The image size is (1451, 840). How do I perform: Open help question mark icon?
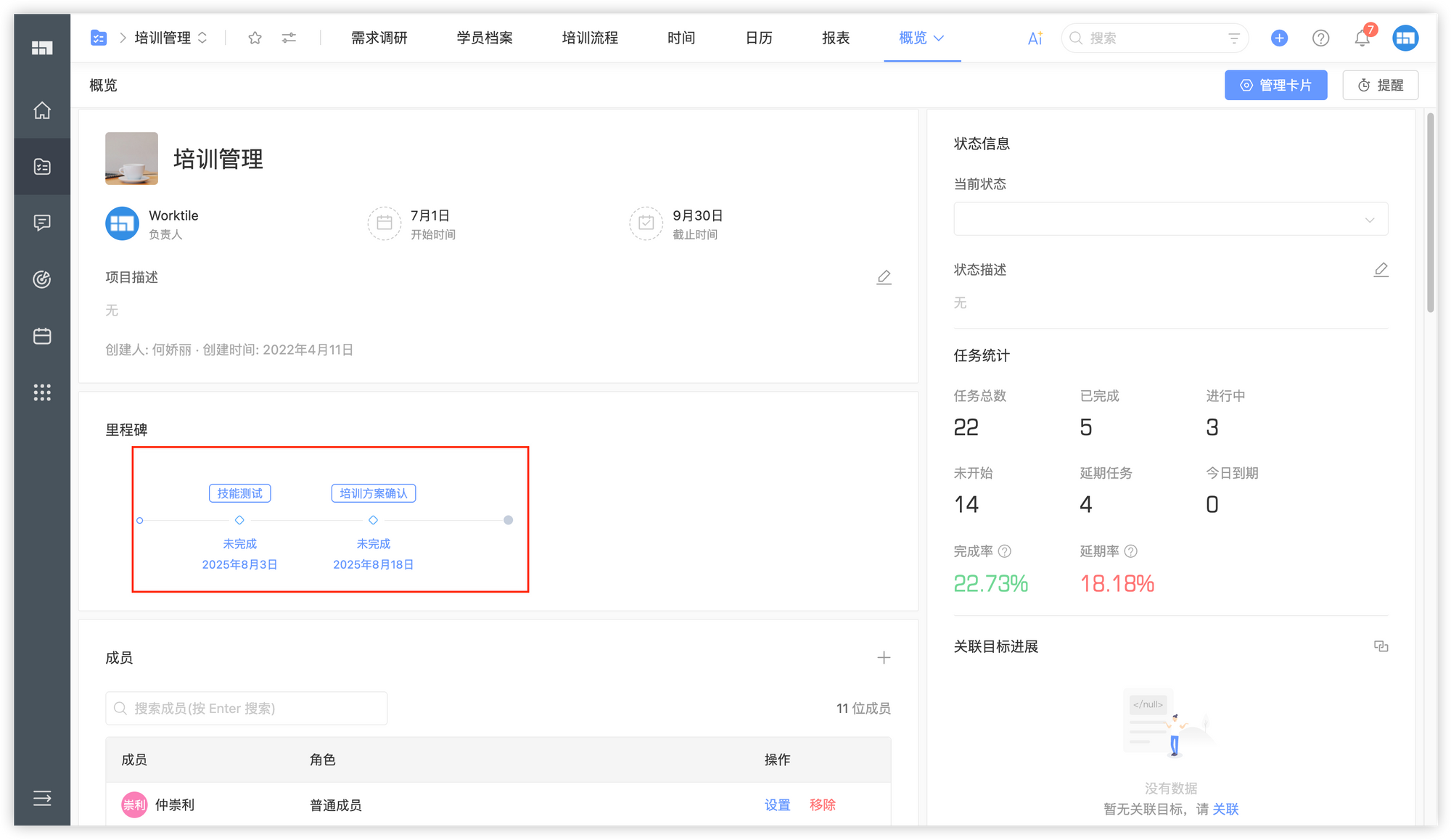coord(1320,38)
